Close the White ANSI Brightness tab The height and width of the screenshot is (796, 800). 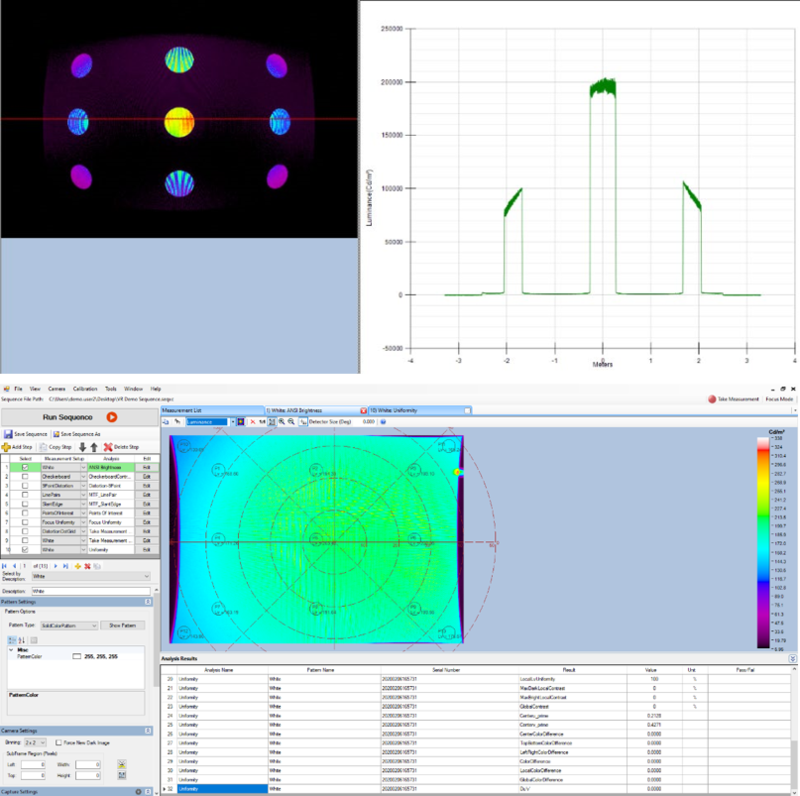(x=363, y=410)
